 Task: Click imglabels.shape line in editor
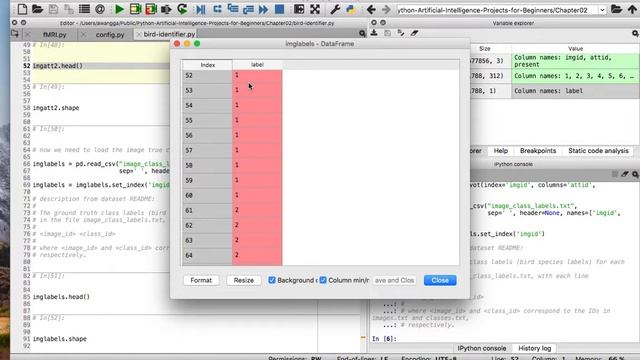(60, 339)
